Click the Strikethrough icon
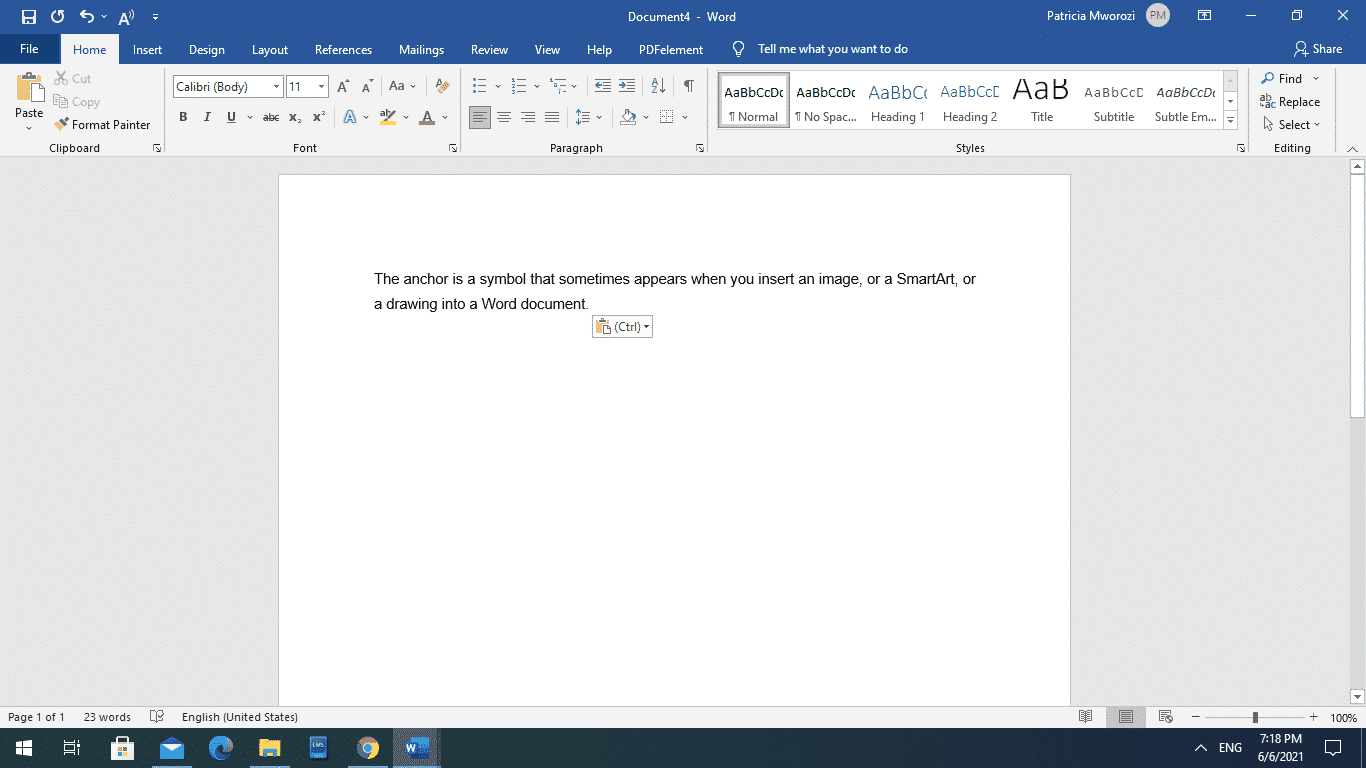 [x=270, y=117]
